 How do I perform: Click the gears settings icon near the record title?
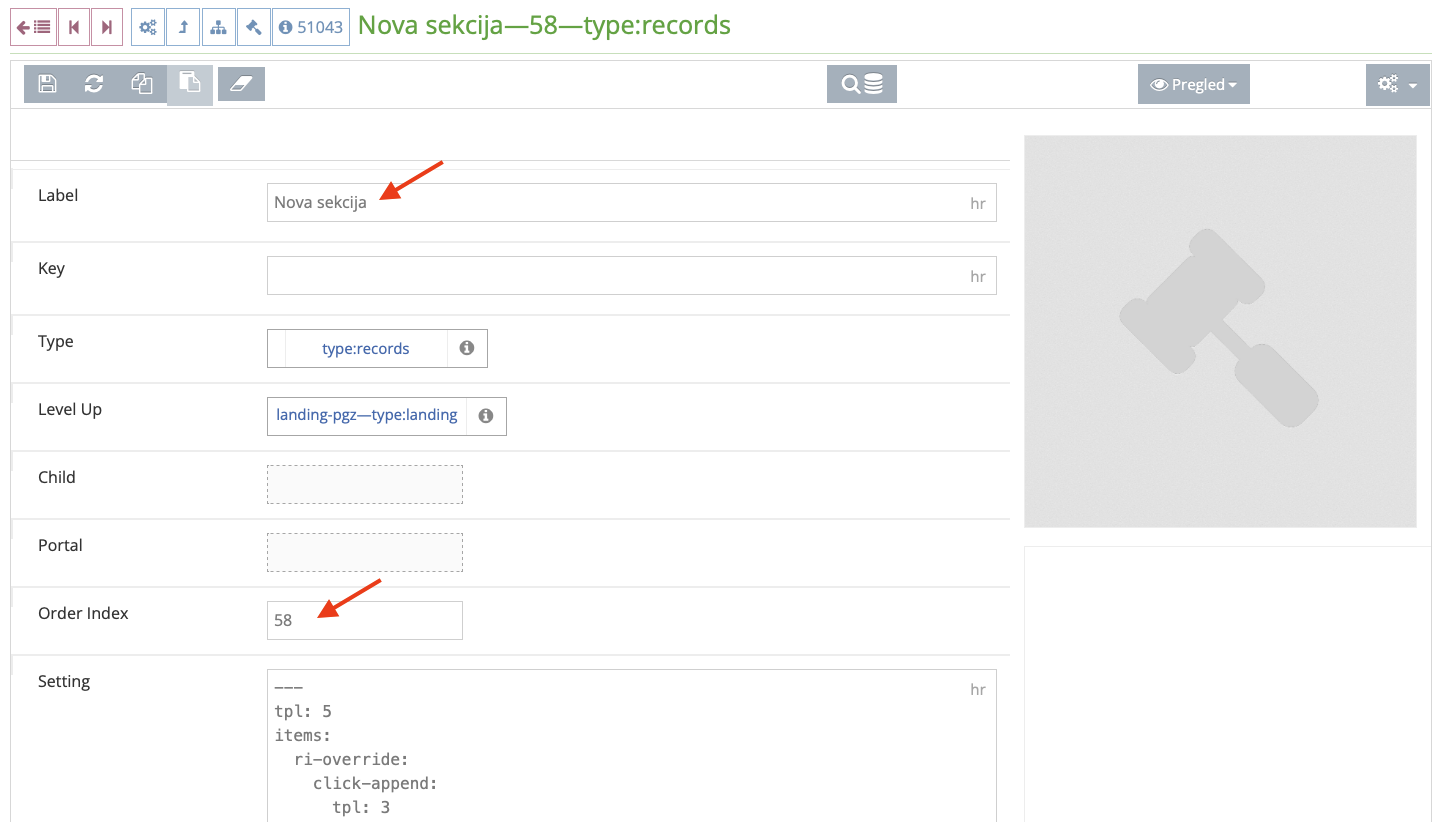147,26
